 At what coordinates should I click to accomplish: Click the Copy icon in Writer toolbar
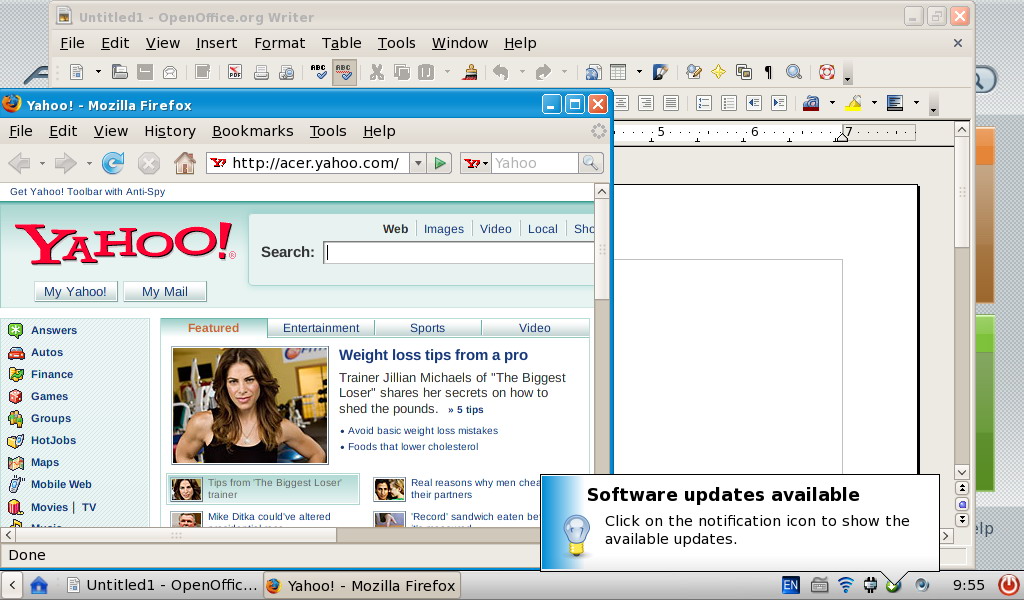[x=402, y=72]
